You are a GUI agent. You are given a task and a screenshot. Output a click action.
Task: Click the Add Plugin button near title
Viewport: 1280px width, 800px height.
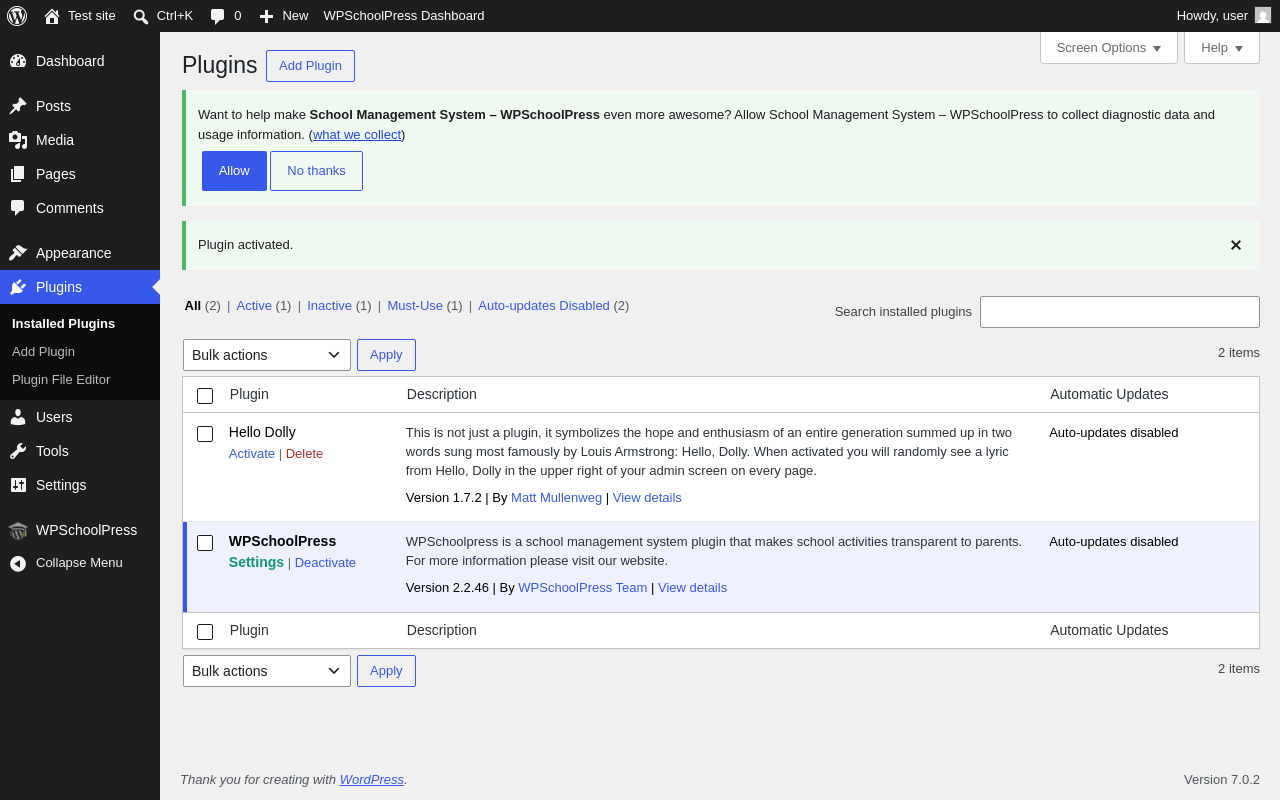tap(310, 66)
